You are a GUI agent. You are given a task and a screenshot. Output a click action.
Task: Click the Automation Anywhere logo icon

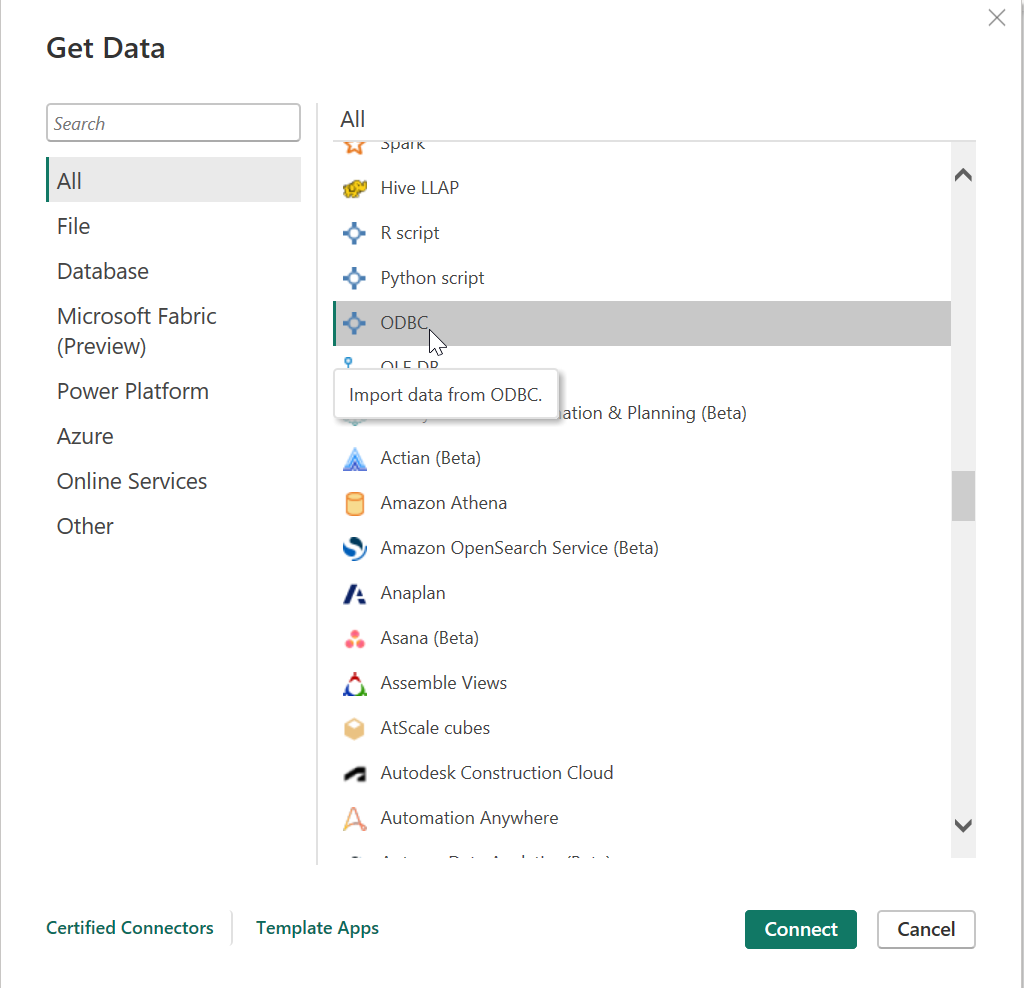355,819
